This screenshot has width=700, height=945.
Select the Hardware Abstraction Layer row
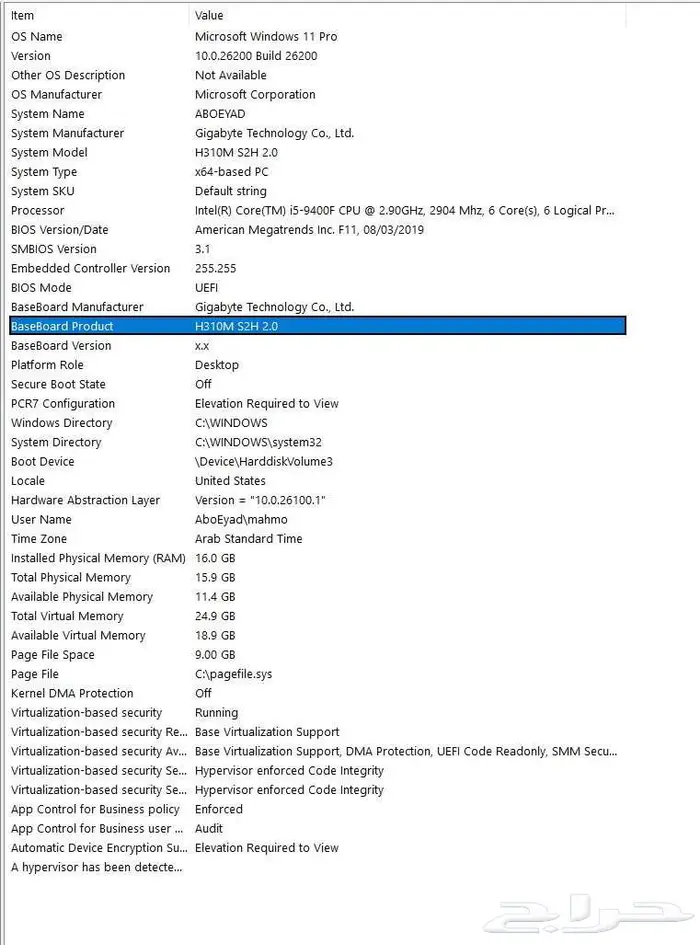click(x=318, y=500)
